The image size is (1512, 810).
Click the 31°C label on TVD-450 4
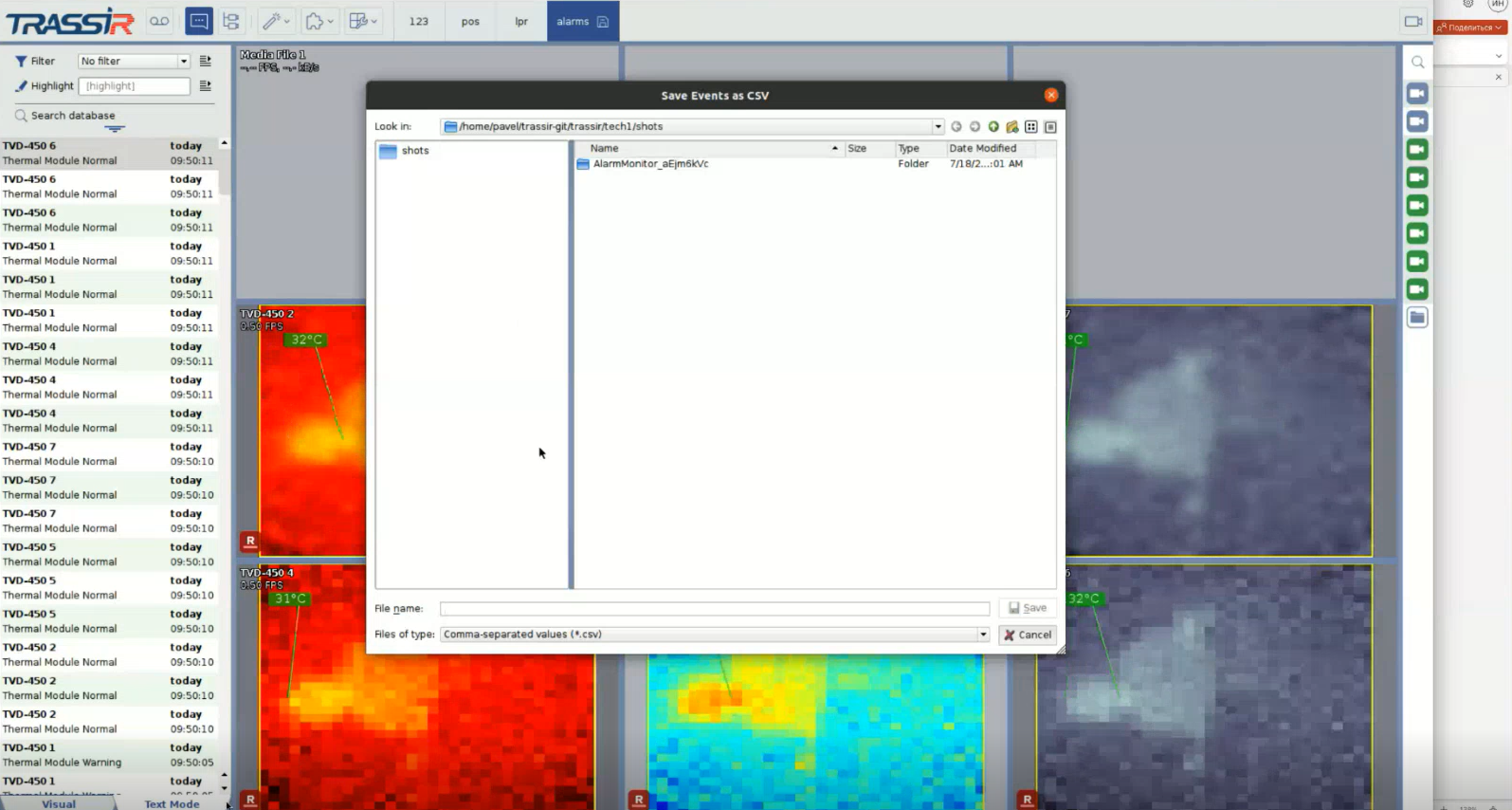click(x=290, y=598)
